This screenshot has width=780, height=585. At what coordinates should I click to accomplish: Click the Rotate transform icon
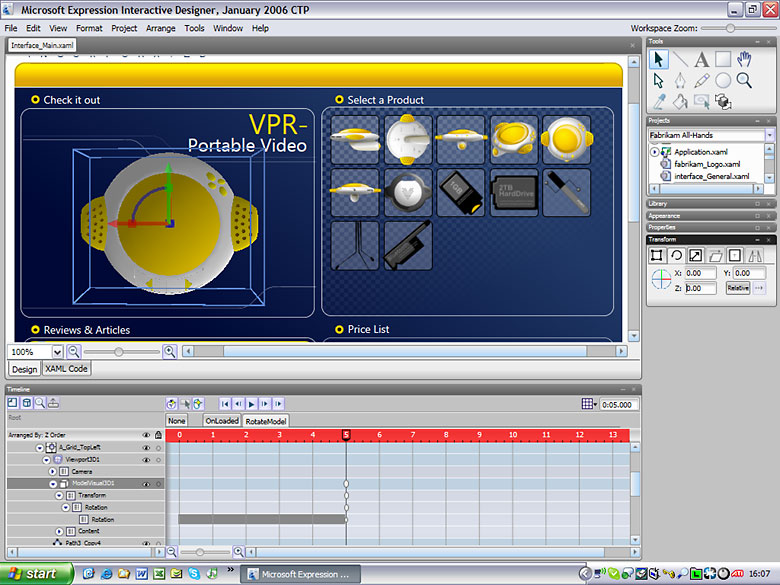coord(677,256)
